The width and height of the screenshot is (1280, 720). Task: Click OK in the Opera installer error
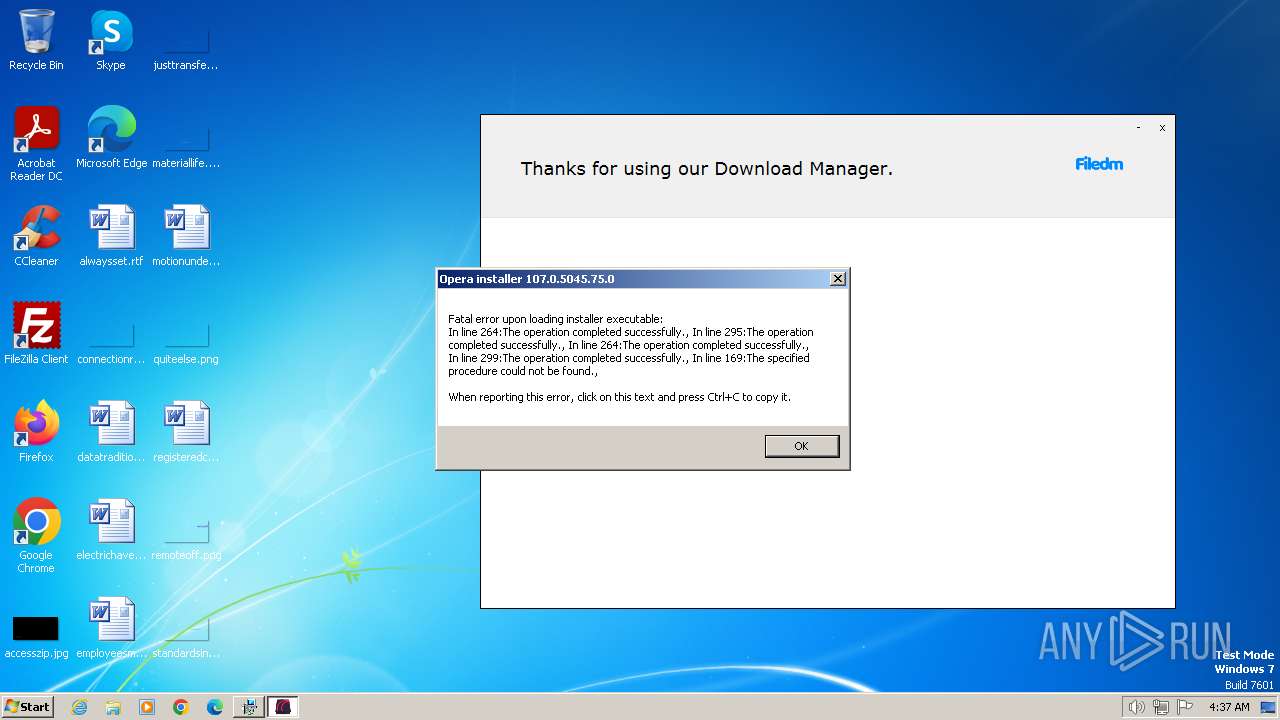click(802, 446)
